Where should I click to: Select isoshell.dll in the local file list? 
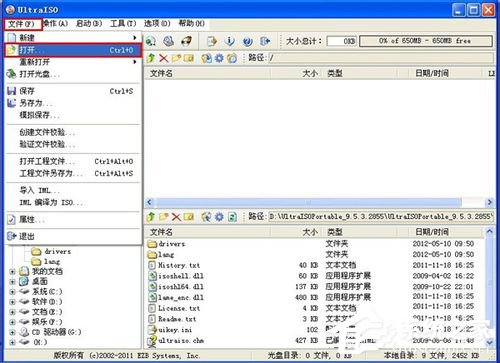pyautogui.click(x=176, y=276)
